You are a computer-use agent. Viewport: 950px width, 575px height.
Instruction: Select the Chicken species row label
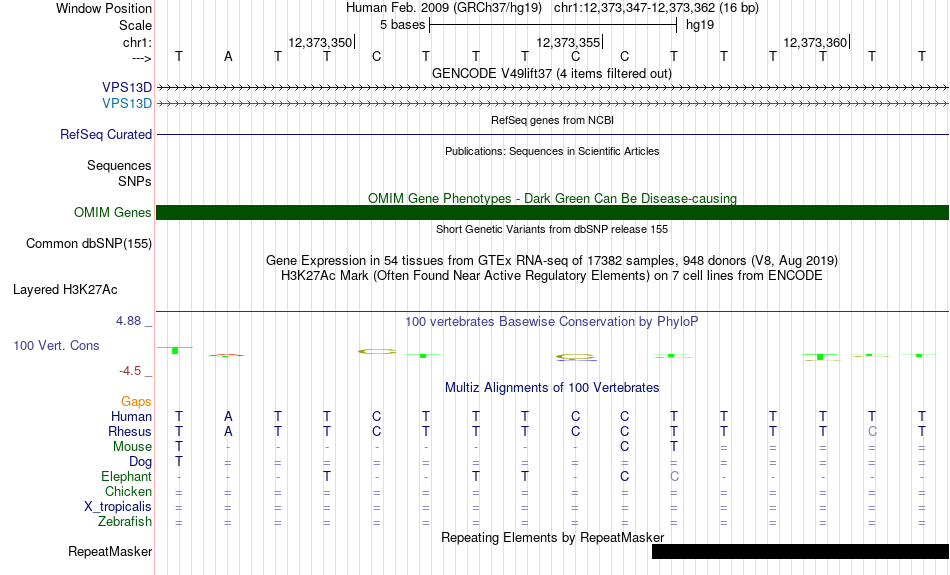[128, 491]
